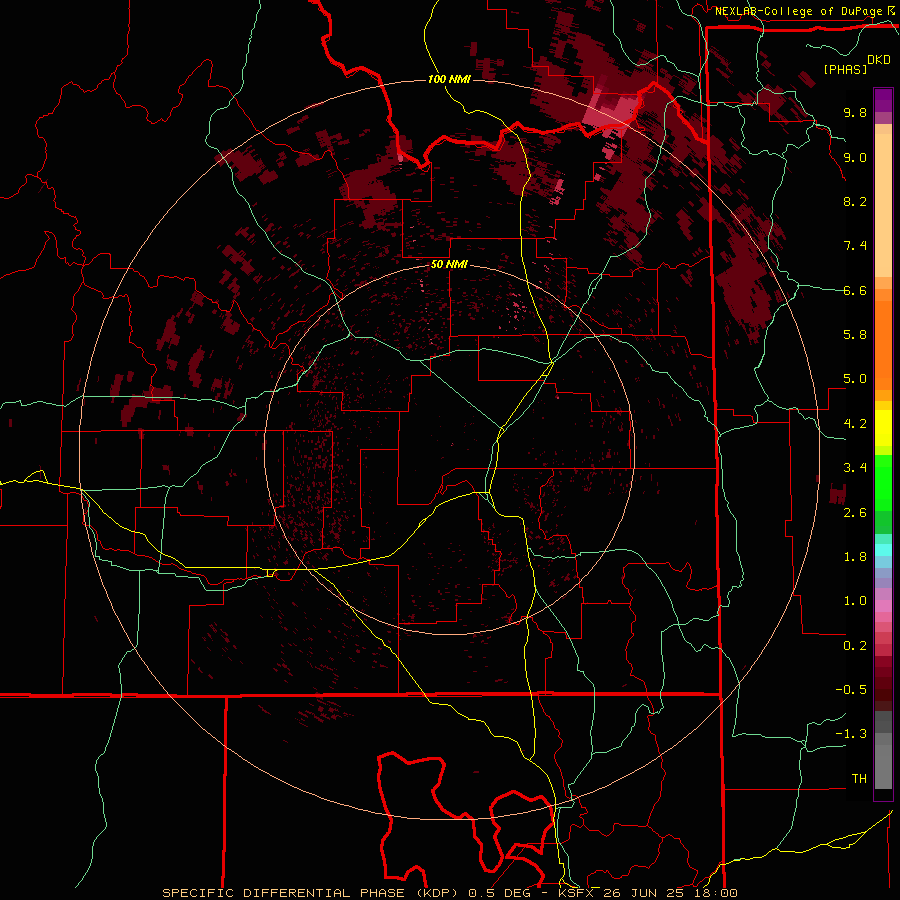Click the TH threshold label

coord(859,779)
